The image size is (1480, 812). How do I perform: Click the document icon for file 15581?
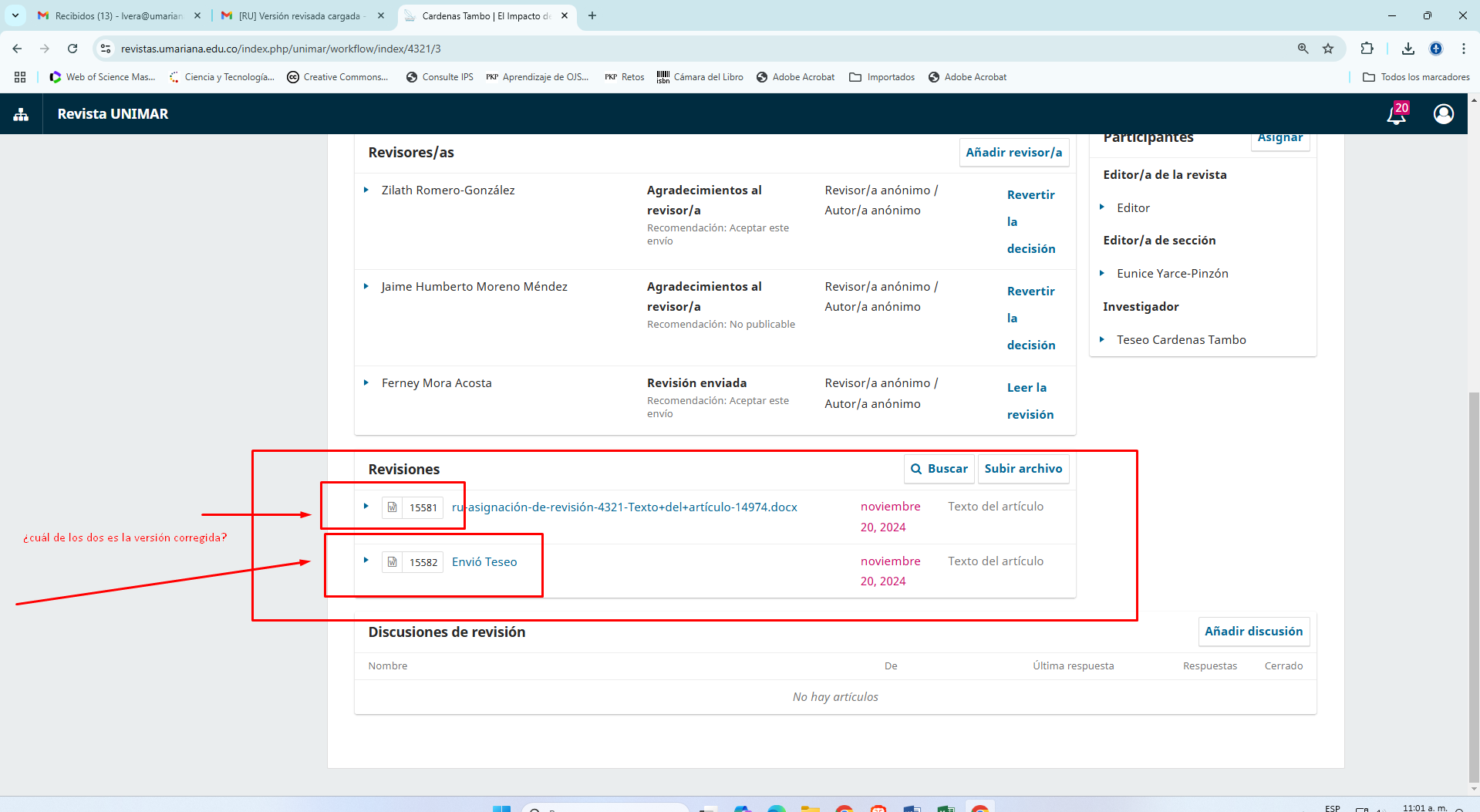point(393,507)
